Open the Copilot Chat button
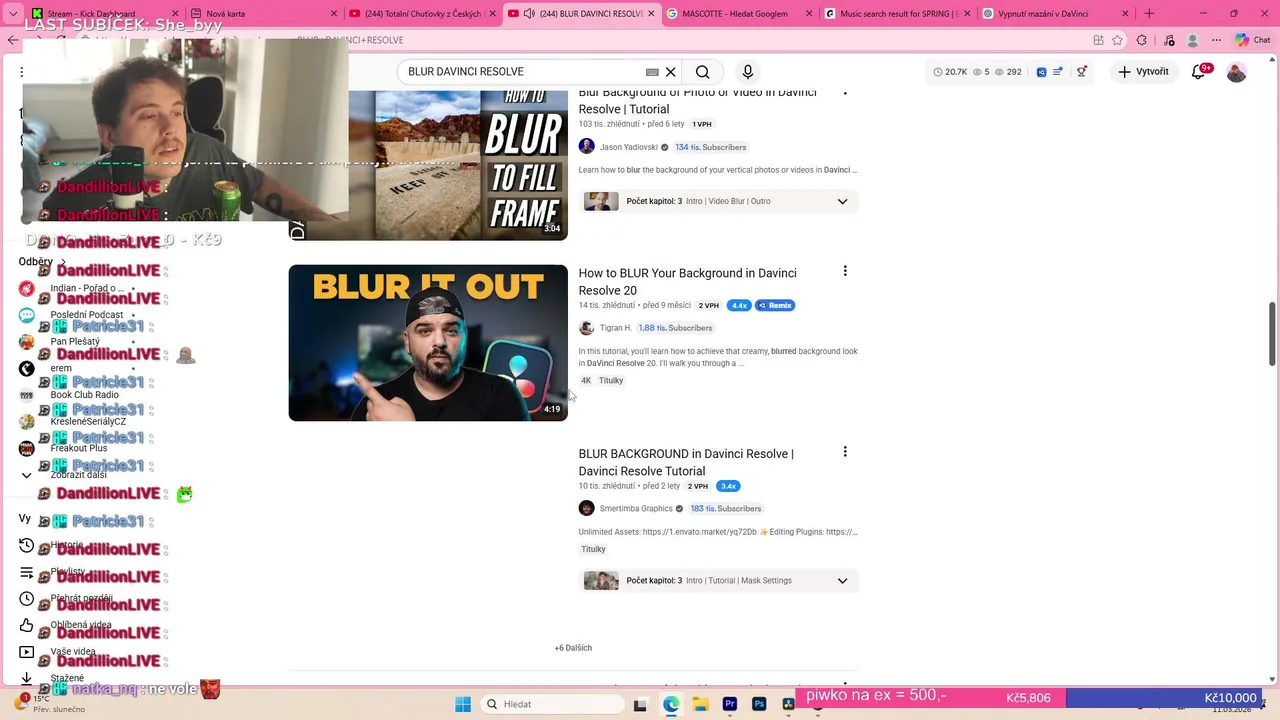The height and width of the screenshot is (720, 1280). coord(1254,40)
